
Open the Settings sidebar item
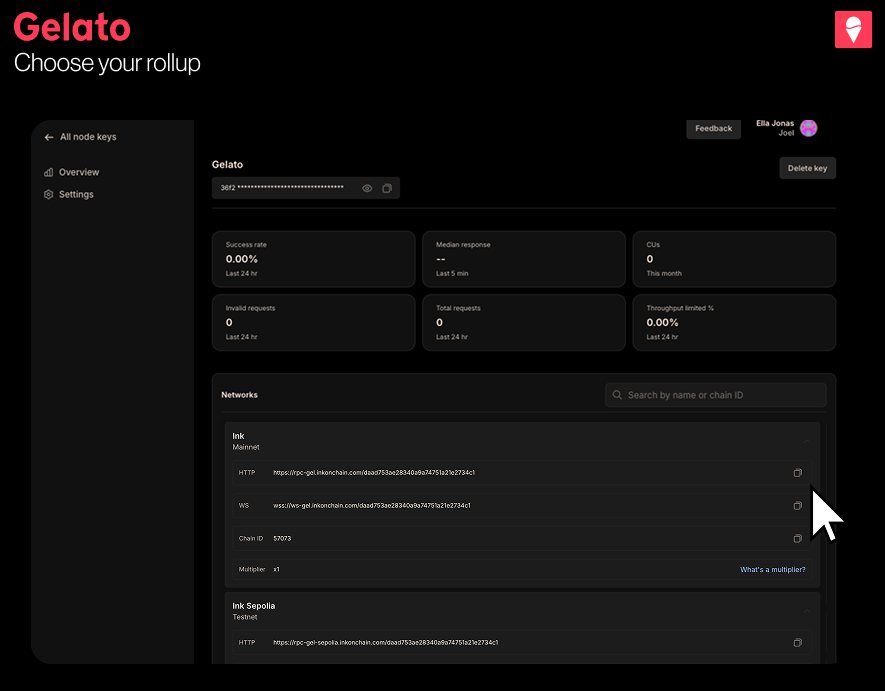69,194
